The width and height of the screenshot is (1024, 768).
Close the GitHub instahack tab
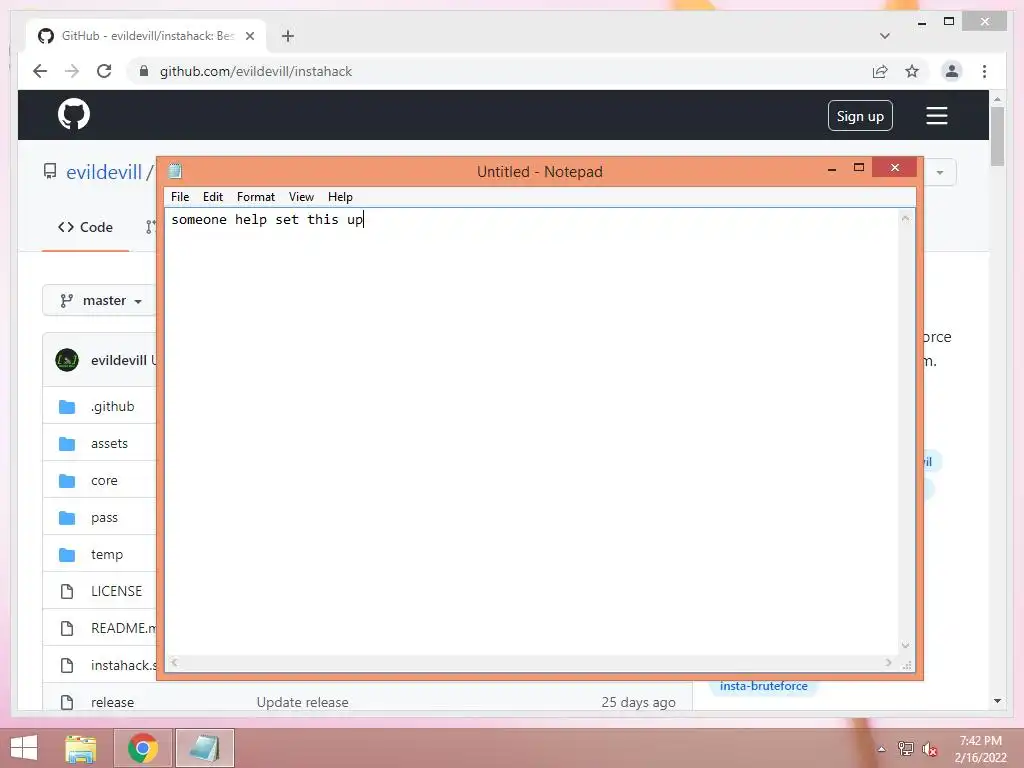pyautogui.click(x=249, y=36)
